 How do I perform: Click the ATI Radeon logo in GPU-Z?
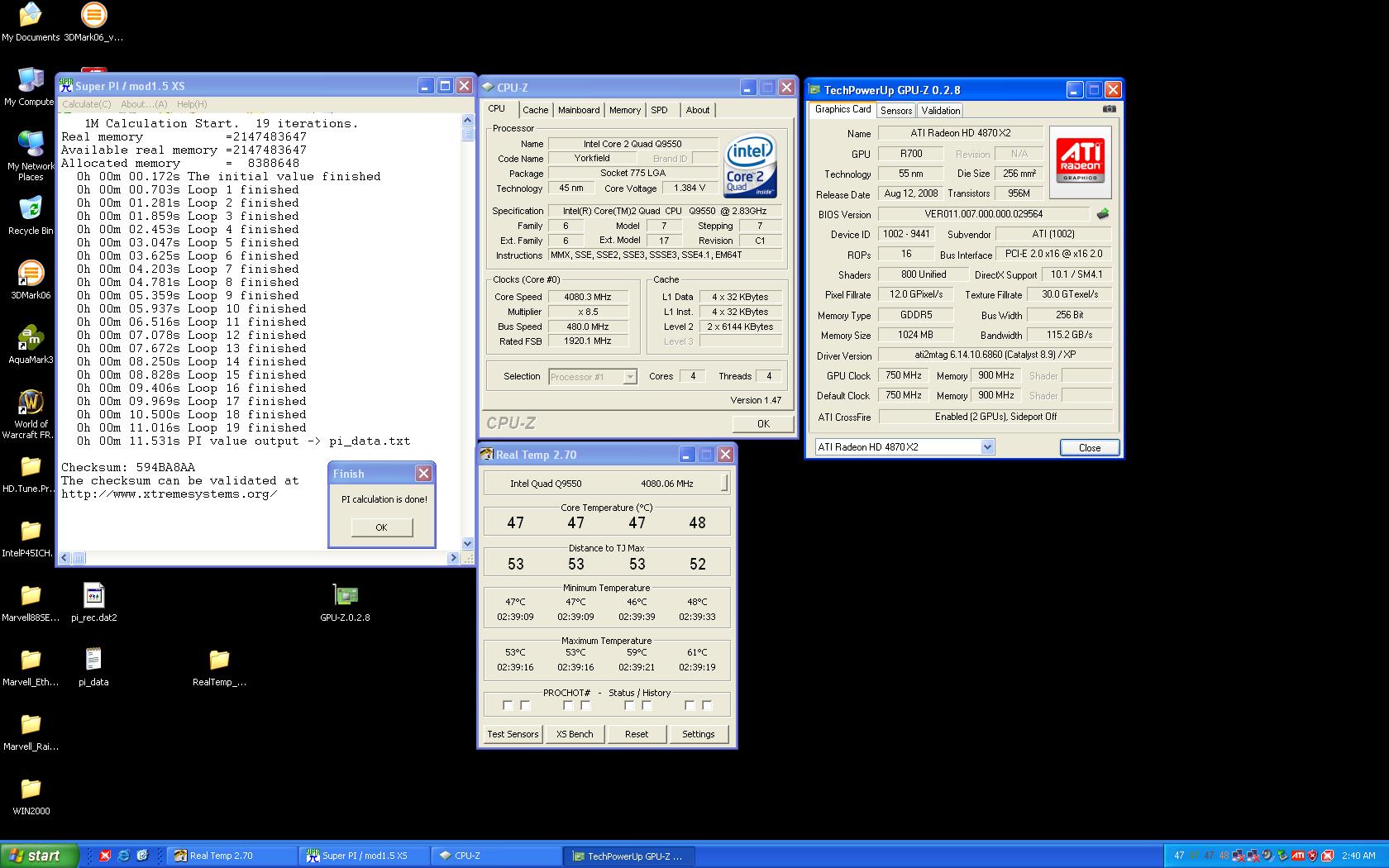[x=1081, y=162]
